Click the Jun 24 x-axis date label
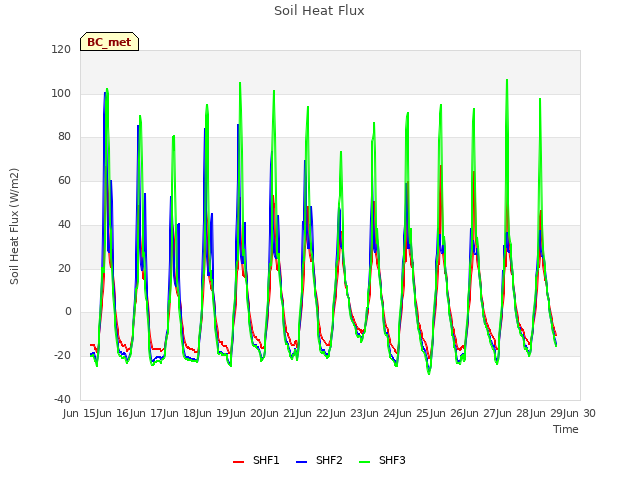Image resolution: width=640 pixels, height=480 pixels. pos(381,413)
